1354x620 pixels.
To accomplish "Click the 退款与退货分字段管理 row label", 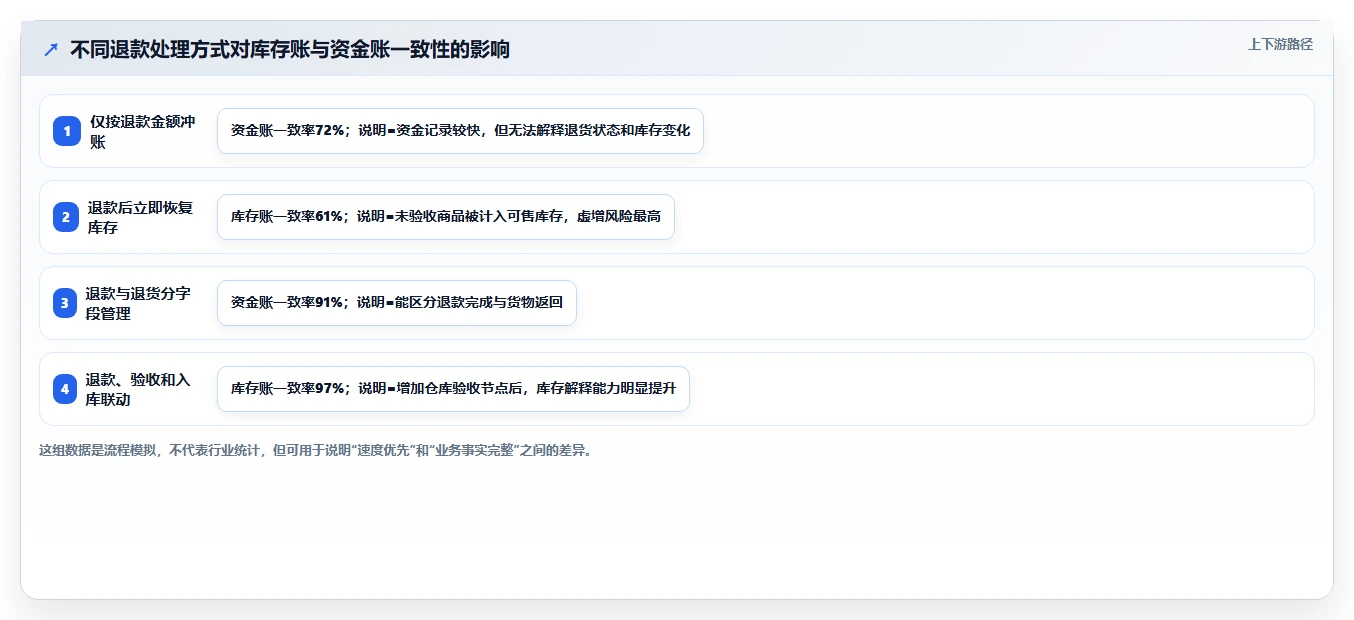I will pyautogui.click(x=139, y=304).
